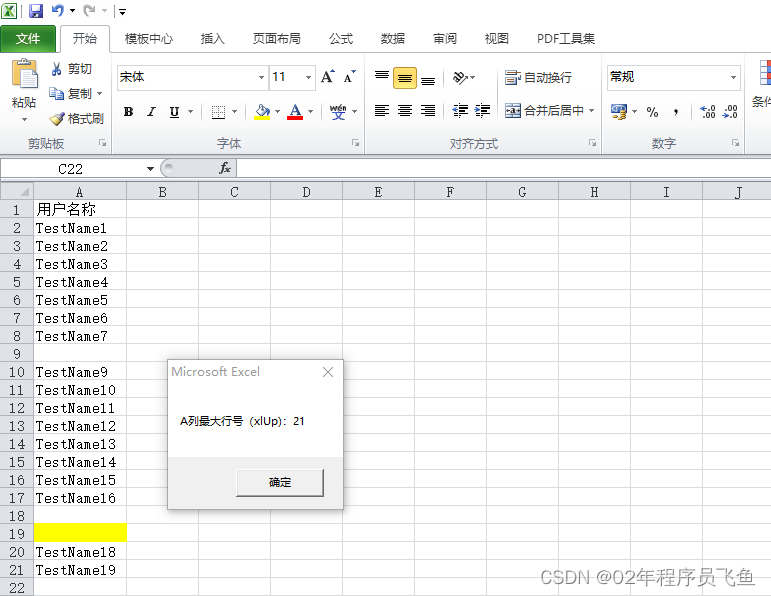Viewport: 771px width, 596px height.
Task: Open the 常规 number format dropdown
Action: (733, 78)
